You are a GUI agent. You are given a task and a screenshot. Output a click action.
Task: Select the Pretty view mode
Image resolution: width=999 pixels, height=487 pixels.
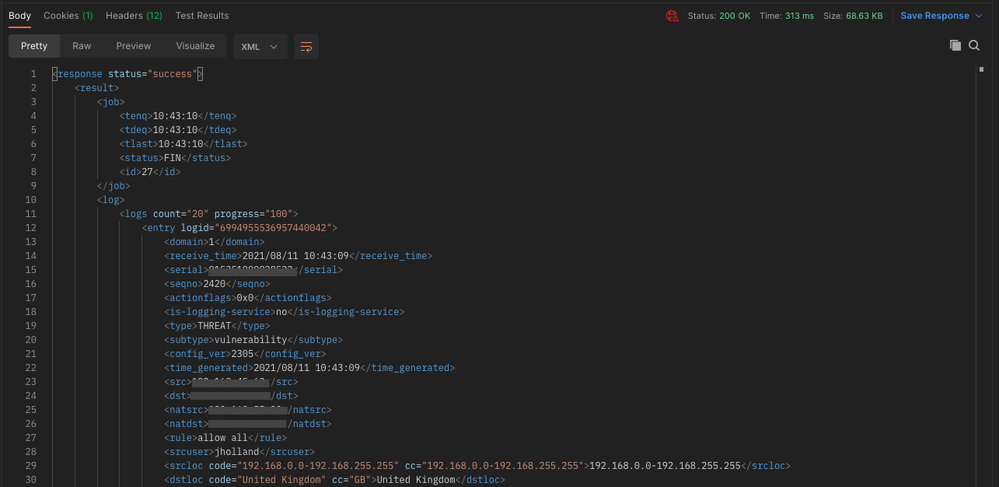pos(34,46)
